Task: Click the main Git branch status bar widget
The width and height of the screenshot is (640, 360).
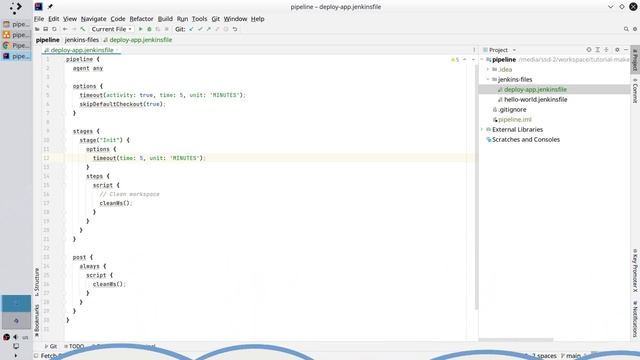Action: tap(571, 356)
